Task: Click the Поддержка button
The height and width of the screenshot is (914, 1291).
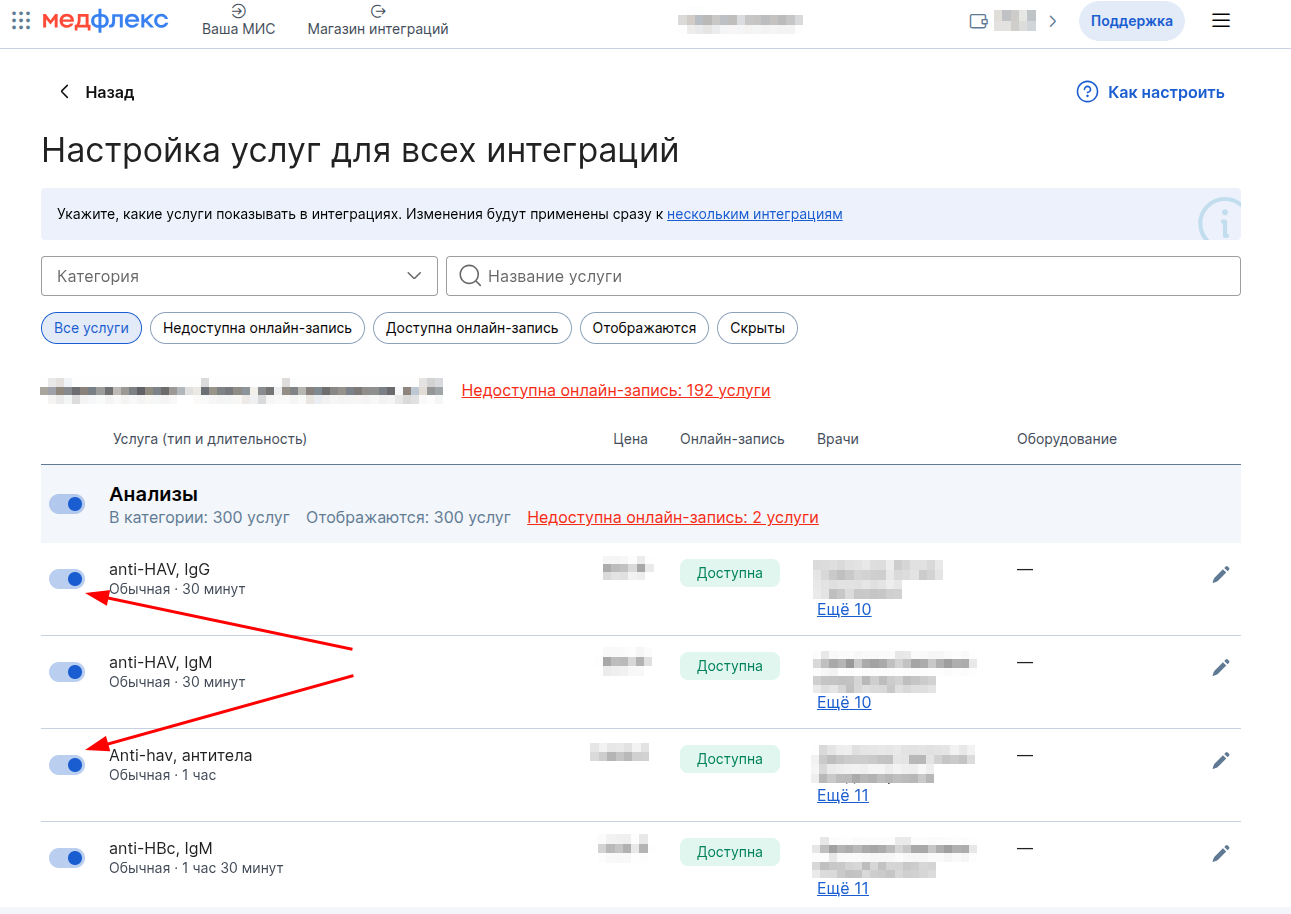Action: [x=1131, y=21]
